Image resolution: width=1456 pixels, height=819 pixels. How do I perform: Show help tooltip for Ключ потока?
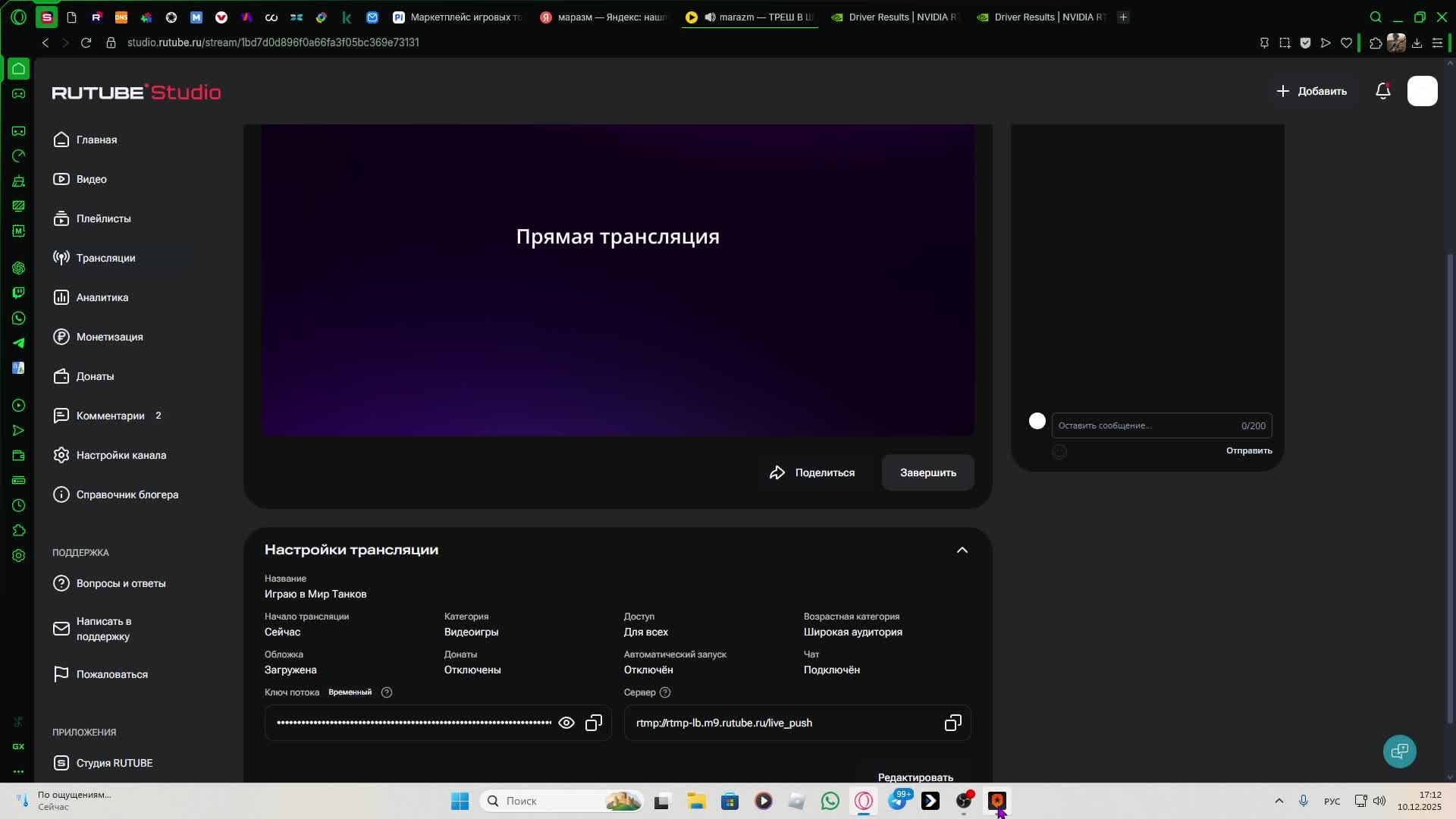point(387,692)
